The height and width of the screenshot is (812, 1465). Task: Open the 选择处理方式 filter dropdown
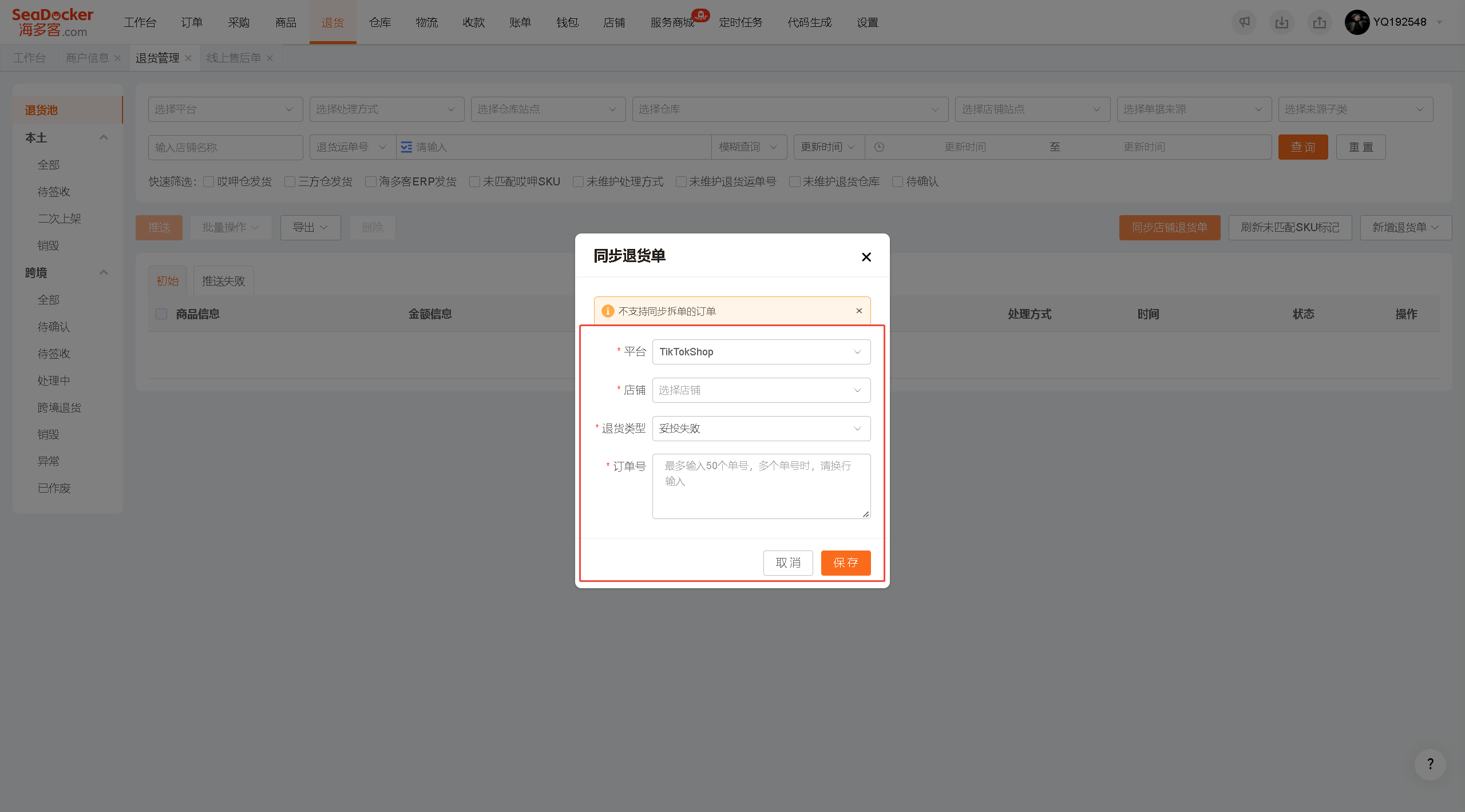click(387, 109)
